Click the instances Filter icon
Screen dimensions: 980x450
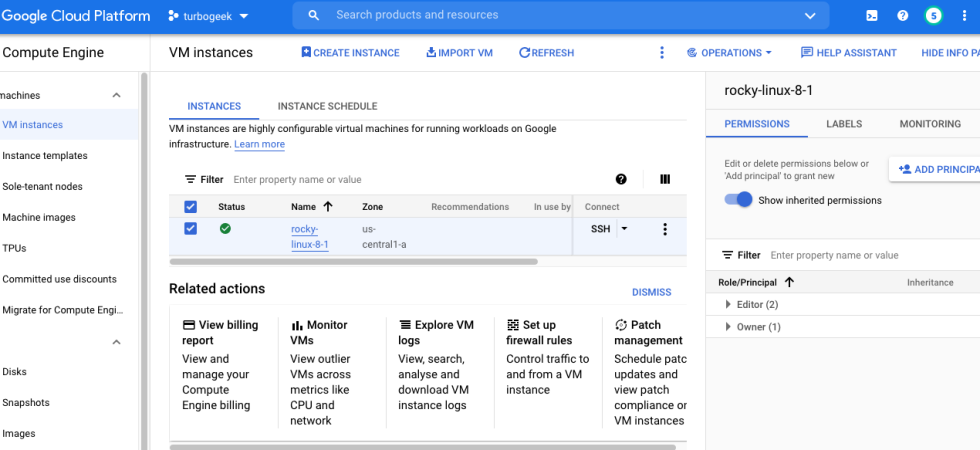(x=191, y=179)
